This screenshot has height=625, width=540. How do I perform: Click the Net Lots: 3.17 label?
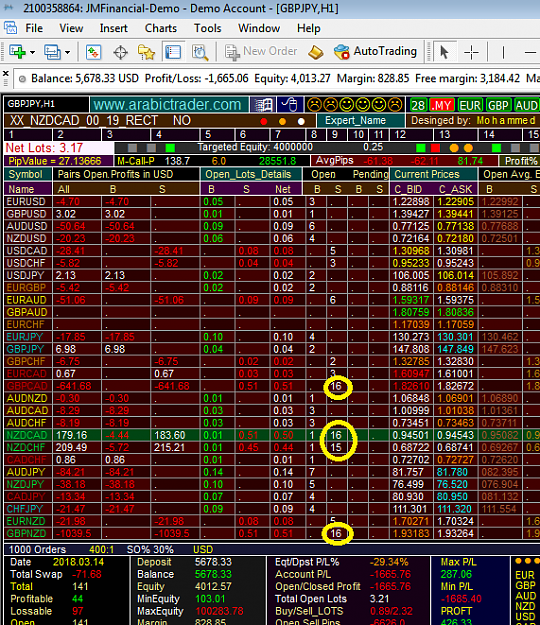(44, 148)
